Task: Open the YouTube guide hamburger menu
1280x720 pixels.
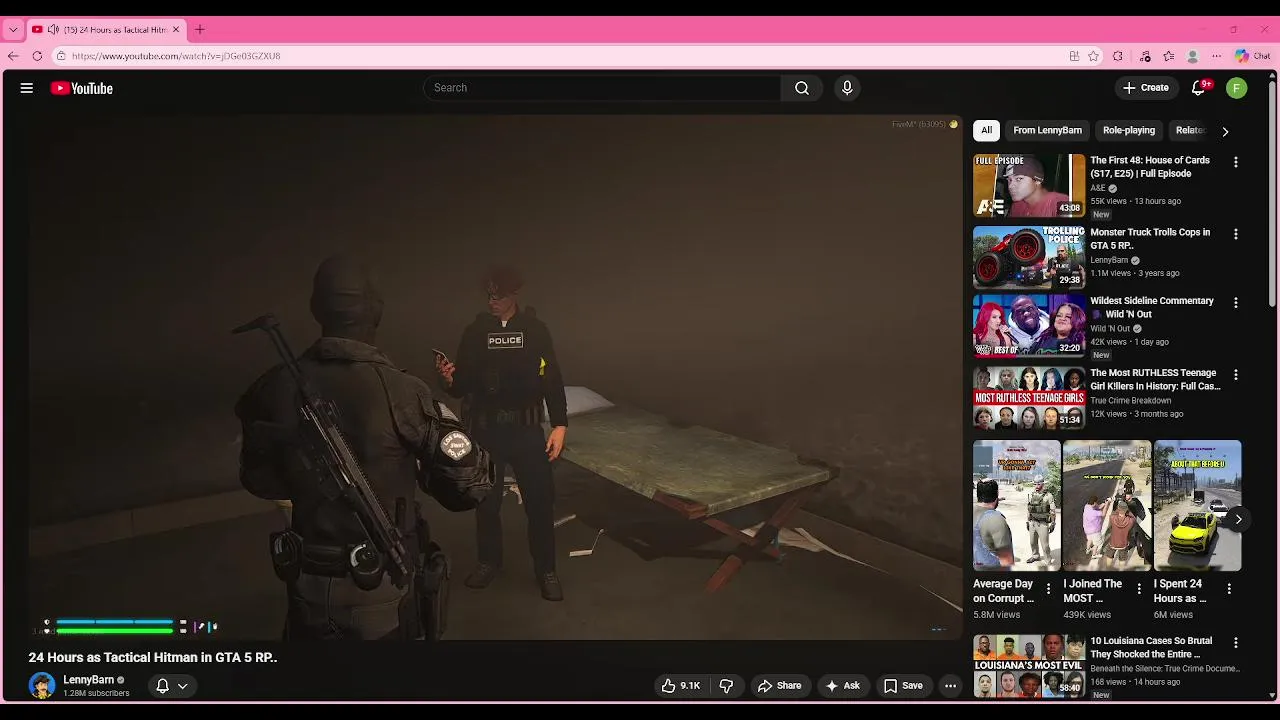Action: point(27,88)
